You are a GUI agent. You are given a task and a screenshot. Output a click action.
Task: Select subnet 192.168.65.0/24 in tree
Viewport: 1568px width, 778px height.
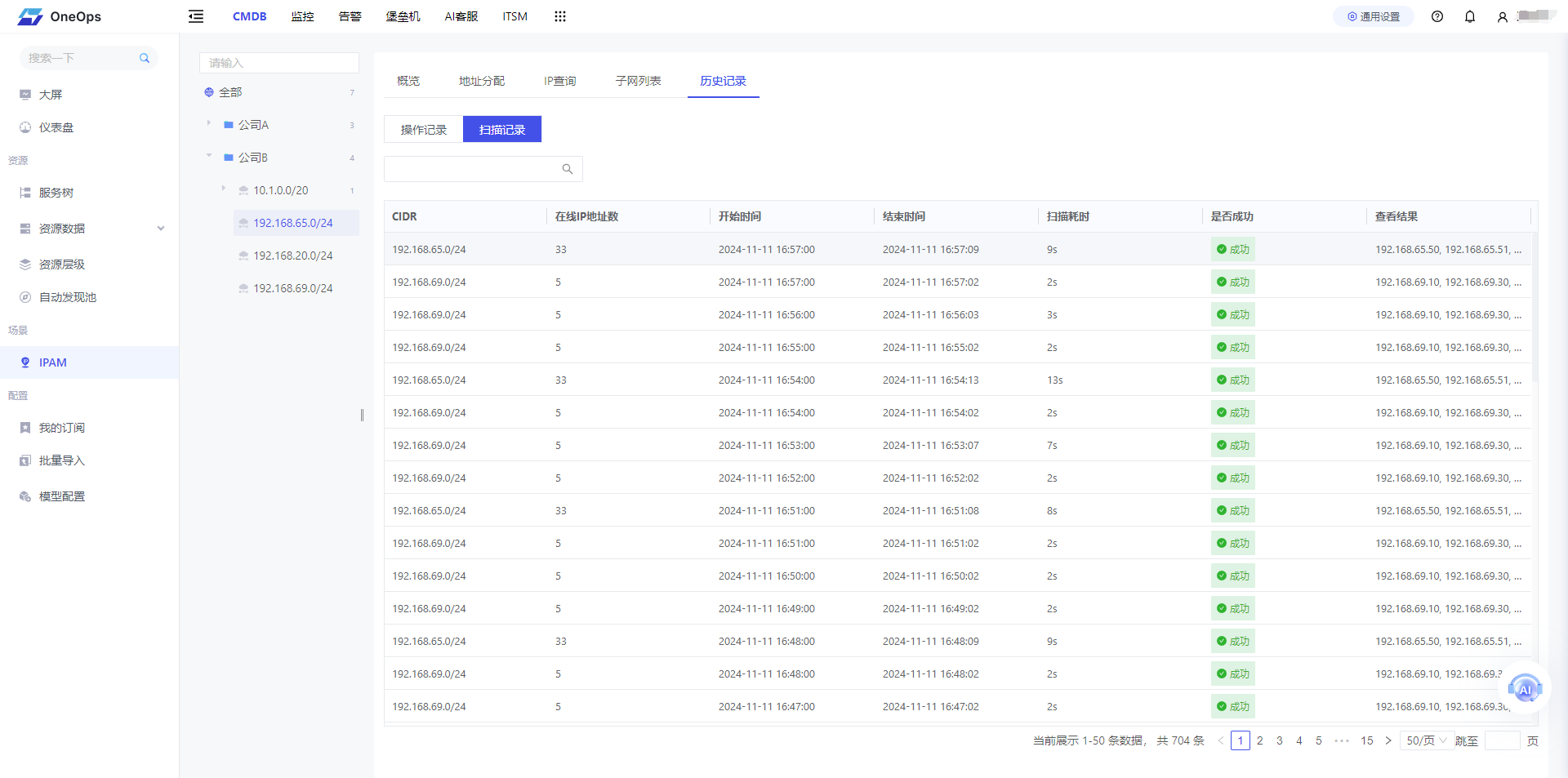[296, 223]
